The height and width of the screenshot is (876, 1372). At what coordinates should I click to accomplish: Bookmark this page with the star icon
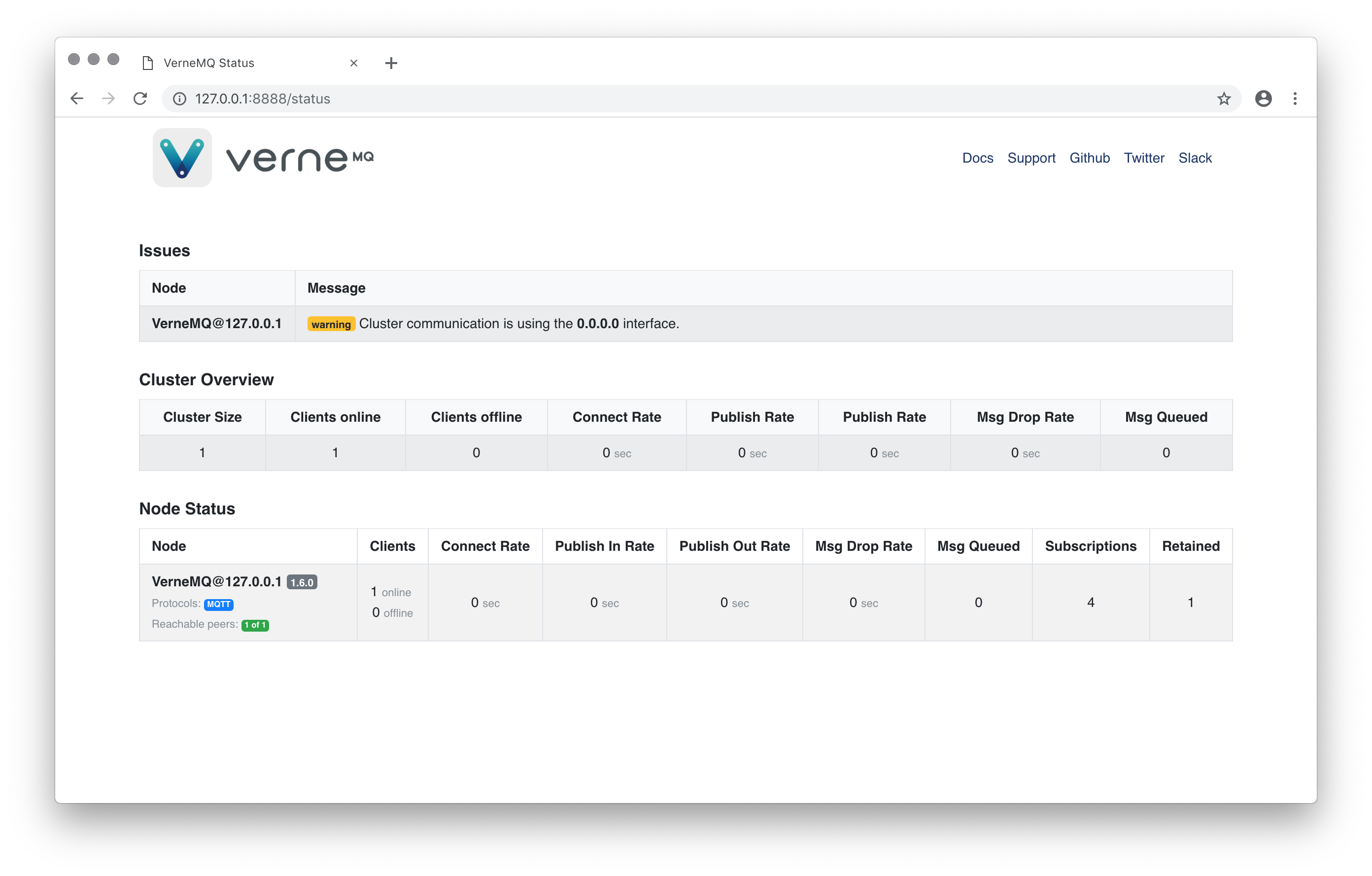coord(1224,99)
